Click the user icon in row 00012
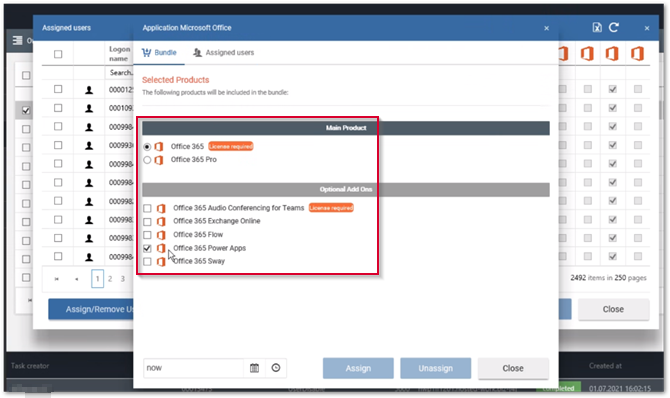670x398 pixels. pyautogui.click(x=89, y=90)
